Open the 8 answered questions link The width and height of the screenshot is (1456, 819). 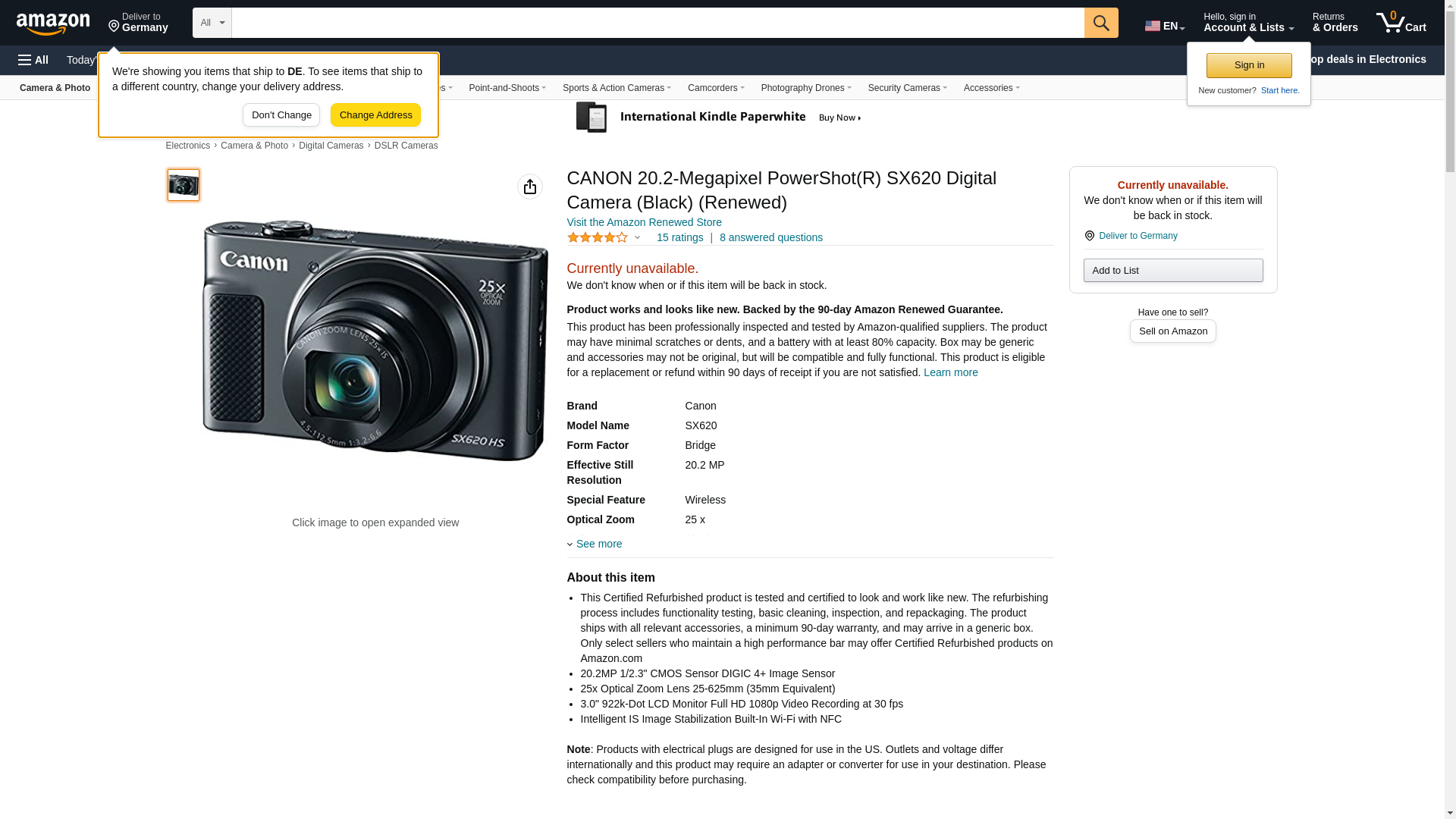click(x=770, y=237)
